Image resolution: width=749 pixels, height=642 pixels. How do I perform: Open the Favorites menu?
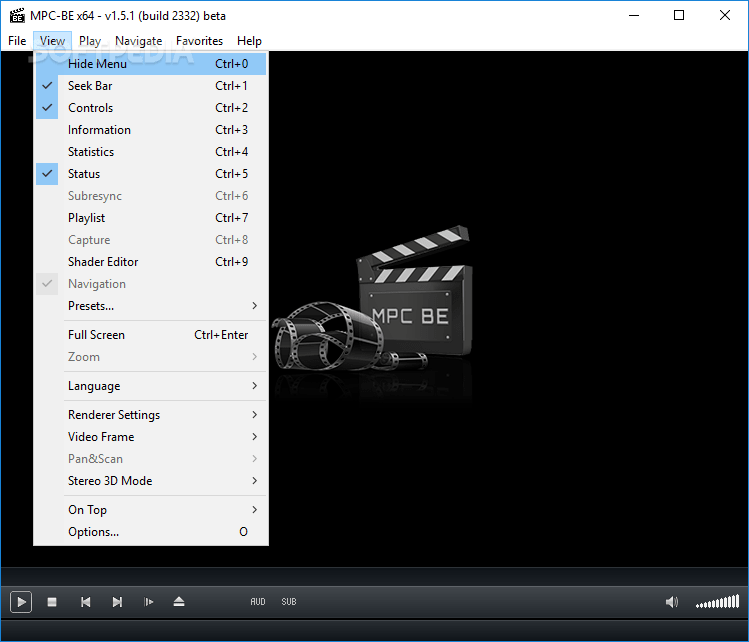pos(199,41)
